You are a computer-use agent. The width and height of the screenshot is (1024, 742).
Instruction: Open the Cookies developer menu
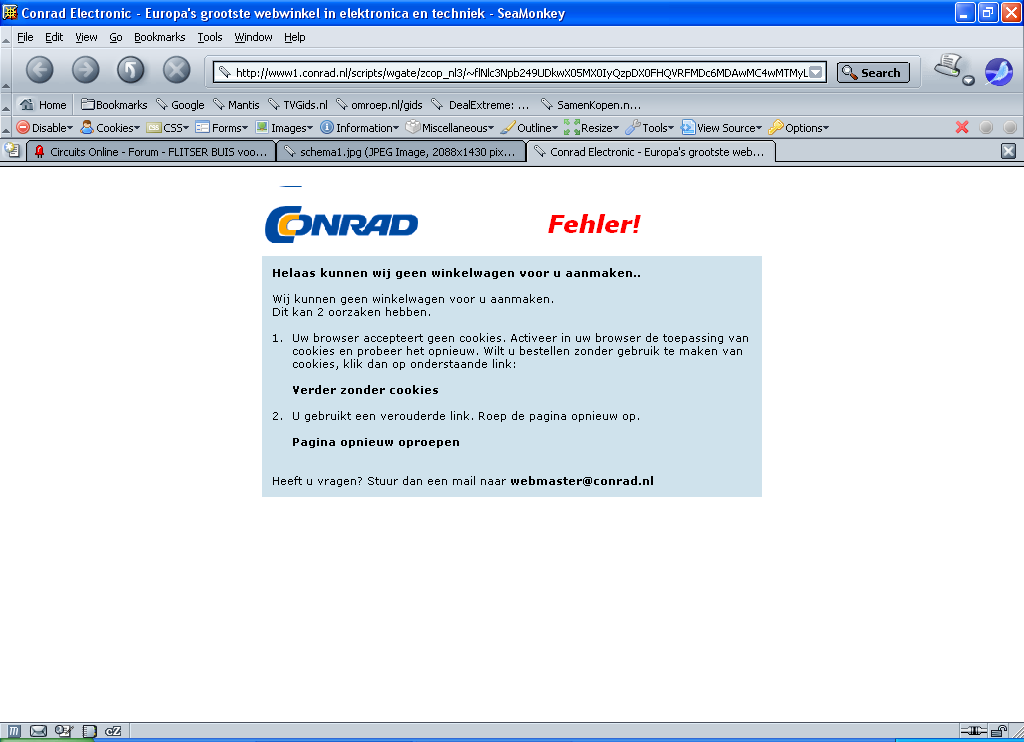pyautogui.click(x=110, y=128)
